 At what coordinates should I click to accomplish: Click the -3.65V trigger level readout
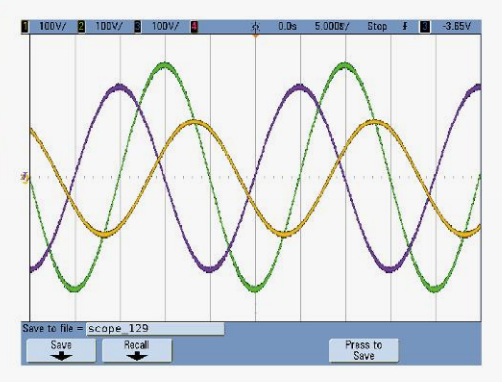click(x=457, y=26)
